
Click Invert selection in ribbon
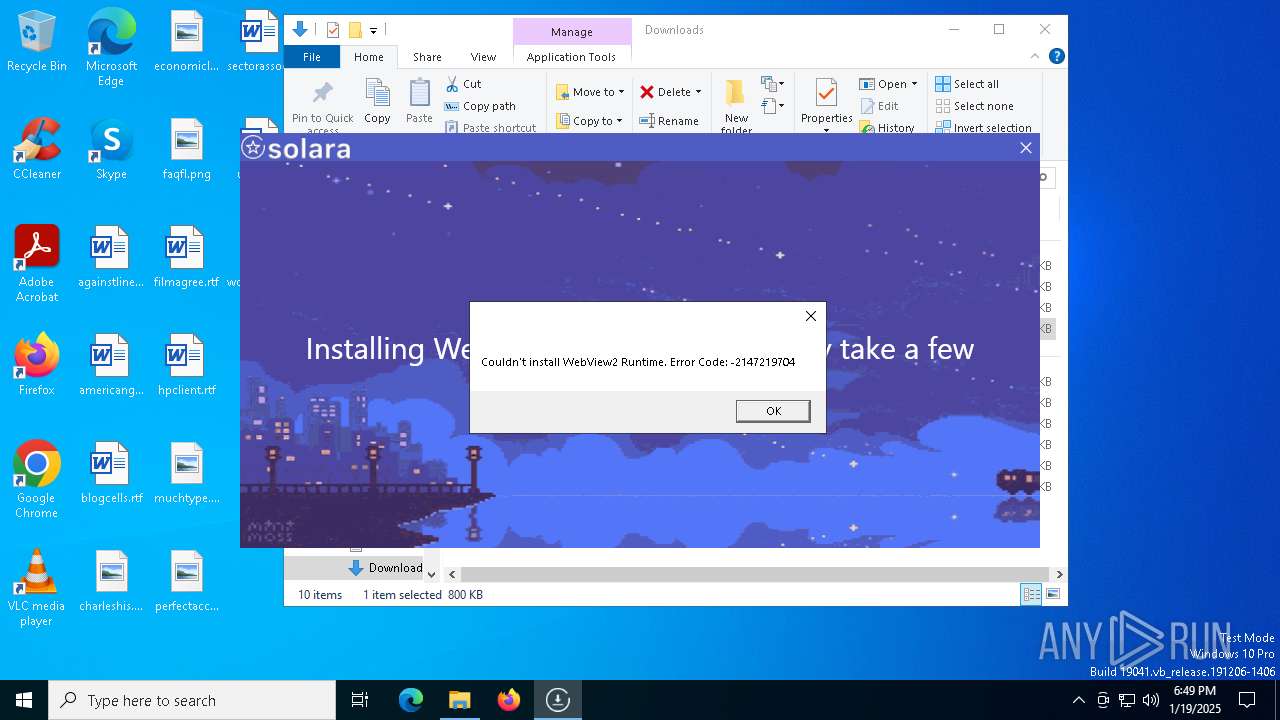983,128
